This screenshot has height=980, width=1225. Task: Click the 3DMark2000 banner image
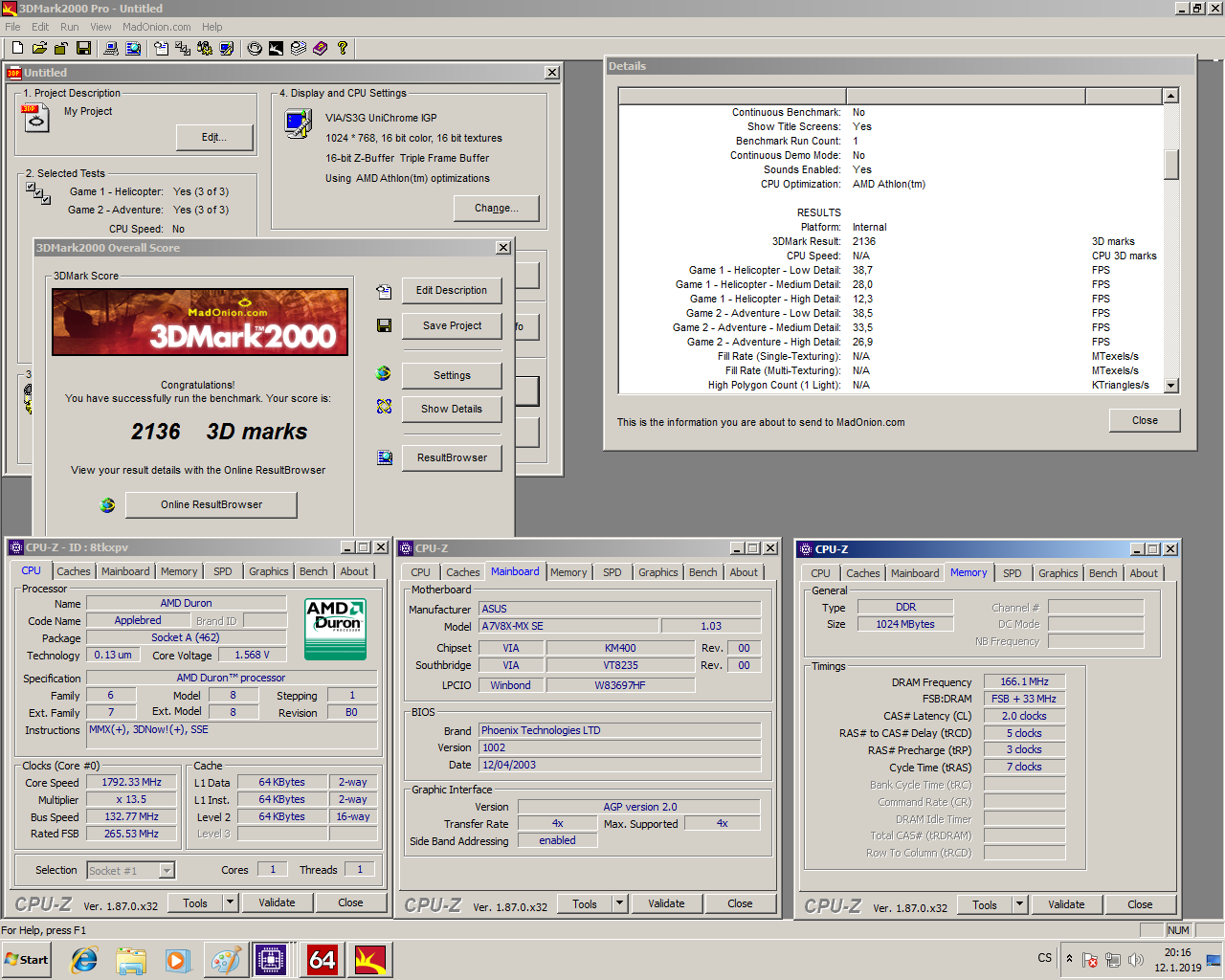(x=200, y=323)
